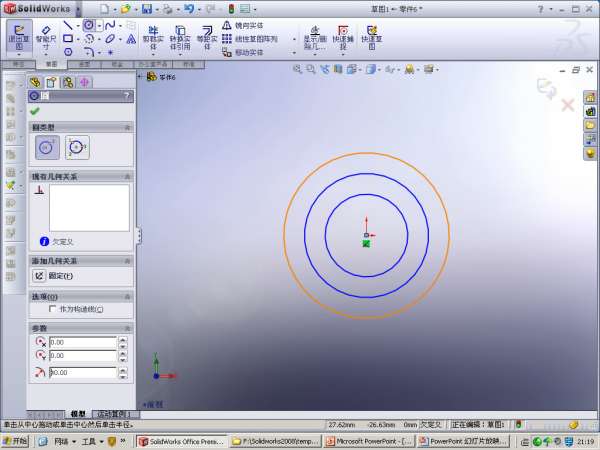600x450 pixels.
Task: Select the Circle tool in the sketch ribbon
Action: [x=89, y=26]
